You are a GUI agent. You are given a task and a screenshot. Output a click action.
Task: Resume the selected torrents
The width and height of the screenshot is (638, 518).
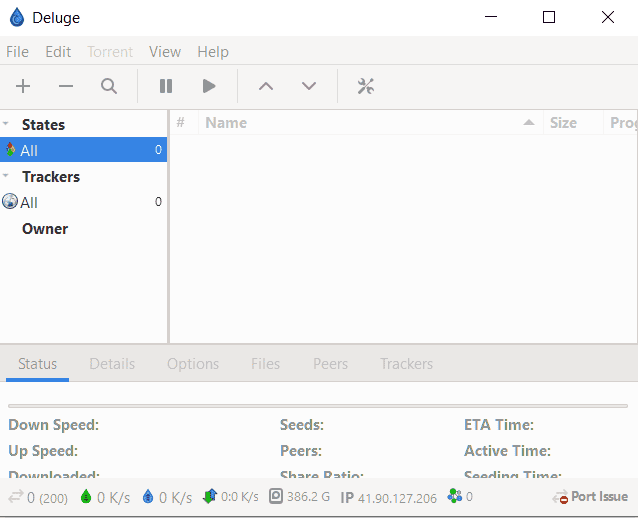[209, 86]
